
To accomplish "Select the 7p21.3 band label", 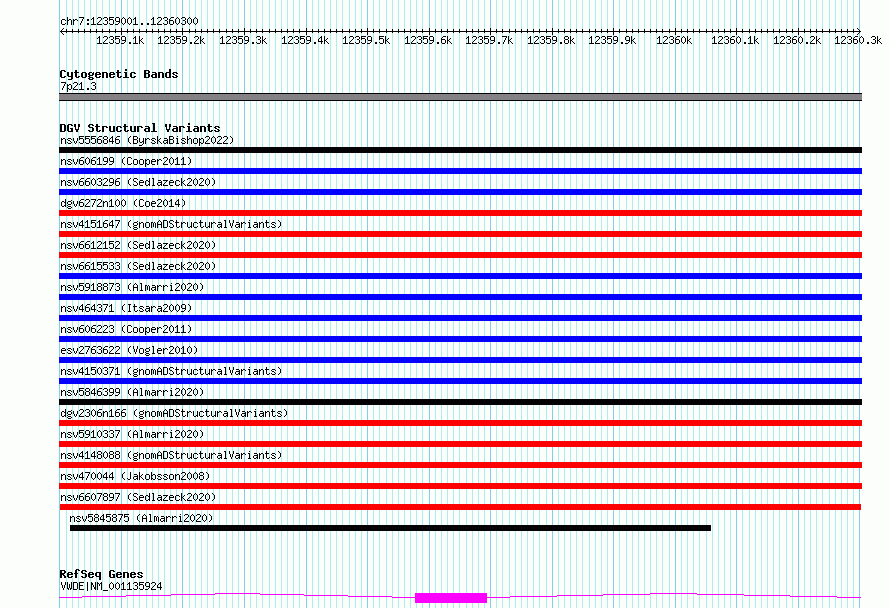I will click(78, 86).
